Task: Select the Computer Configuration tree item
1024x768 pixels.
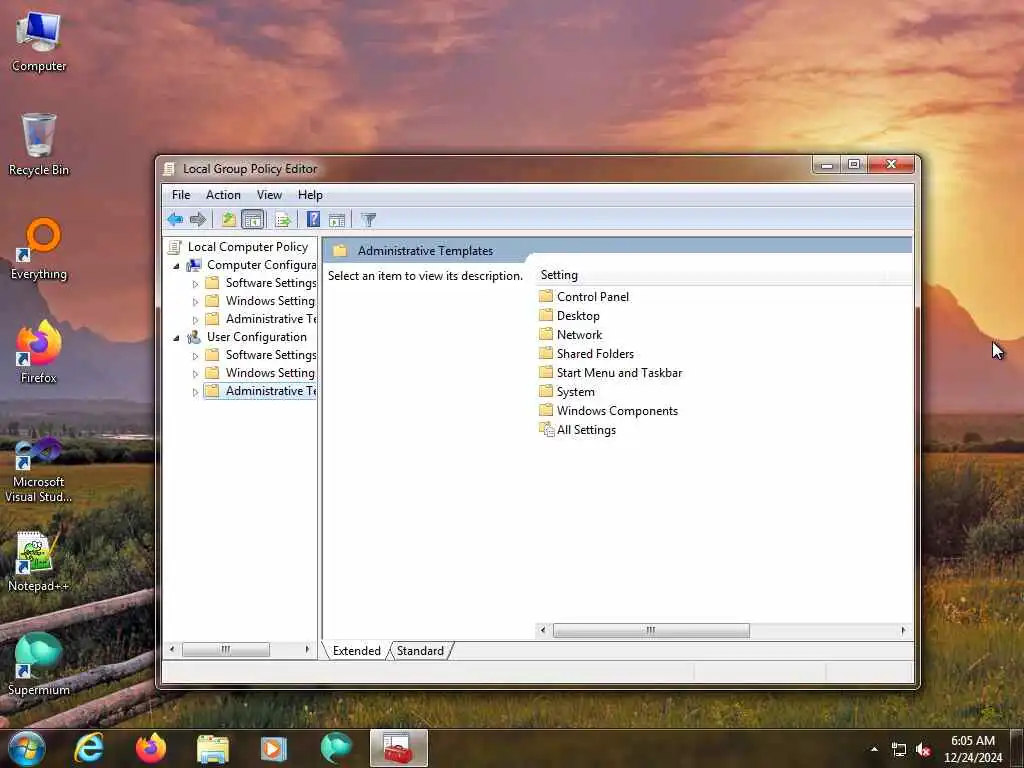Action: point(252,264)
